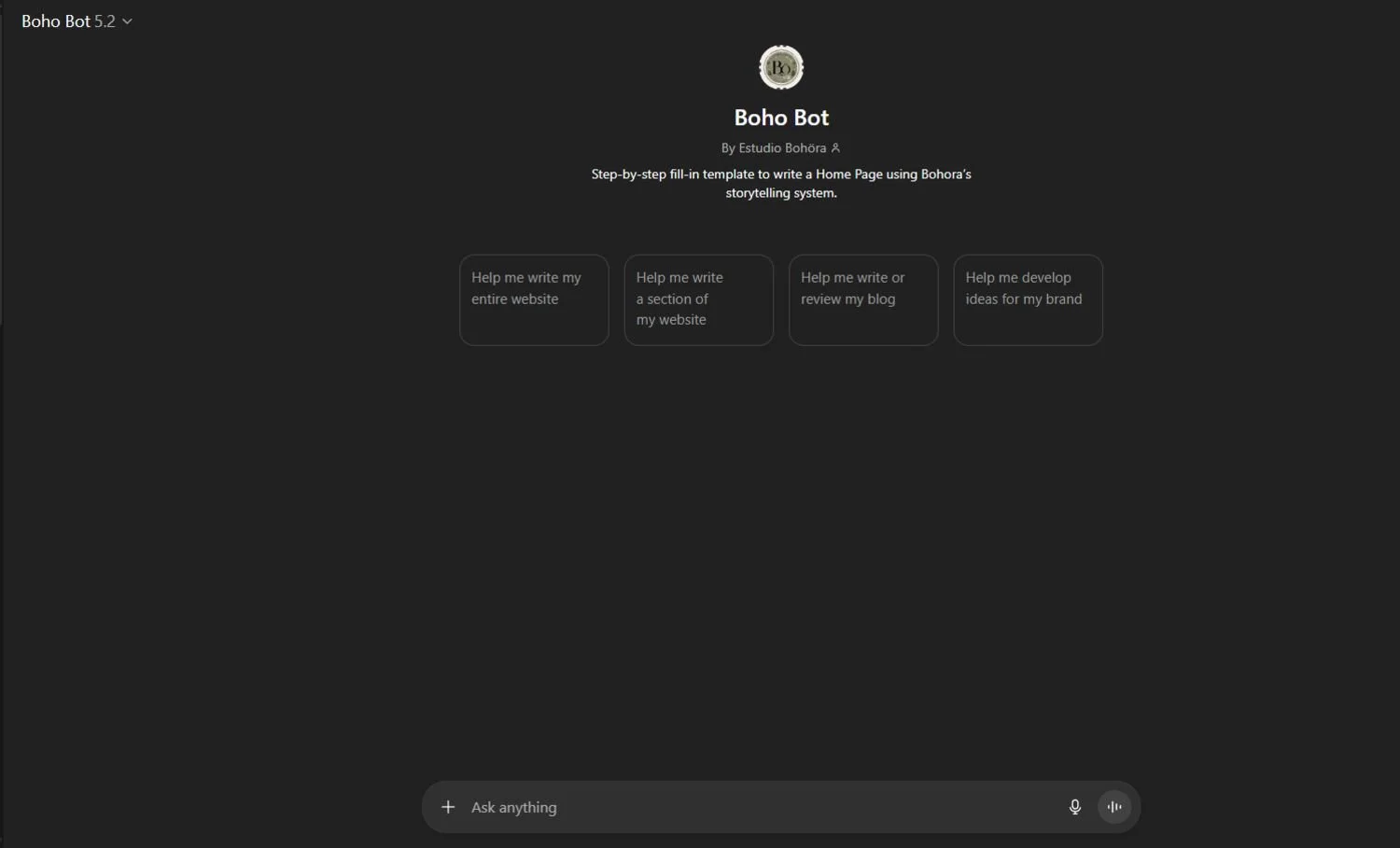Pick "Help me write or review my blog"

coord(862,299)
